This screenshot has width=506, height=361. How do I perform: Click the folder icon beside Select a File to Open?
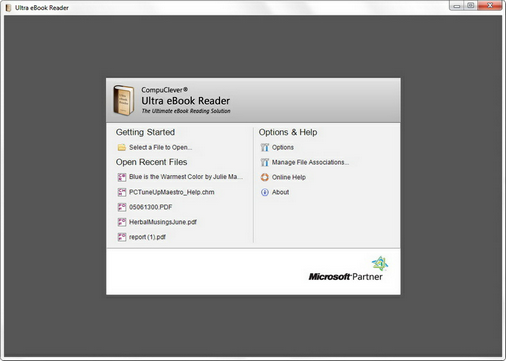[122, 147]
